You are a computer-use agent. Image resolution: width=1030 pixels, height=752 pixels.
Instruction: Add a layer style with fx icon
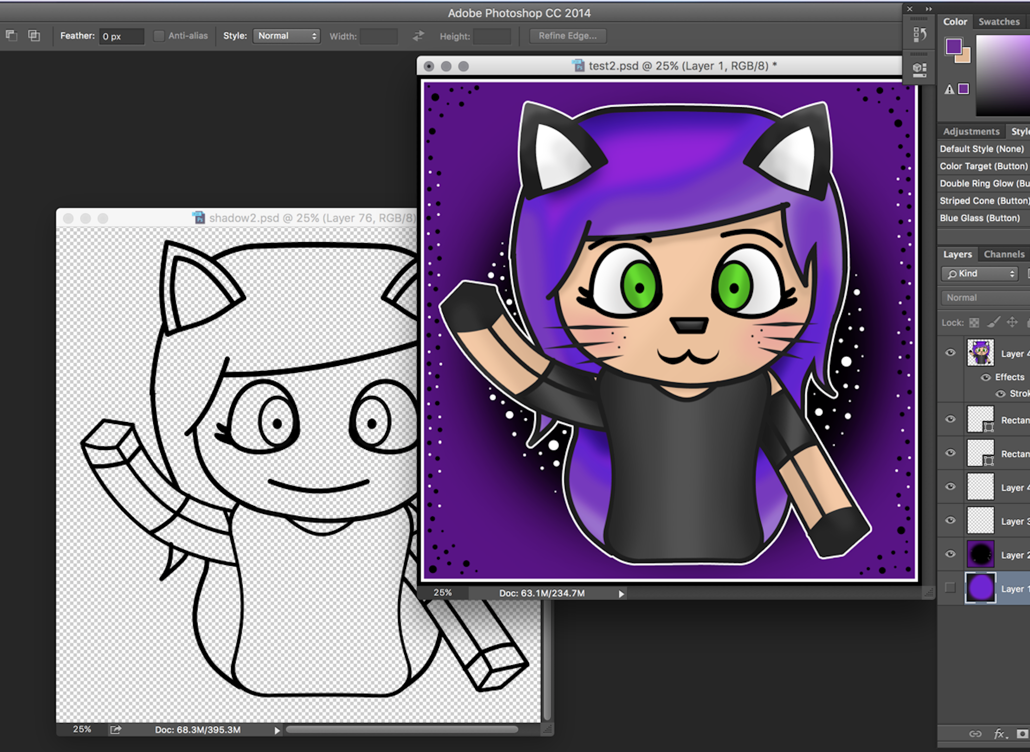point(999,734)
